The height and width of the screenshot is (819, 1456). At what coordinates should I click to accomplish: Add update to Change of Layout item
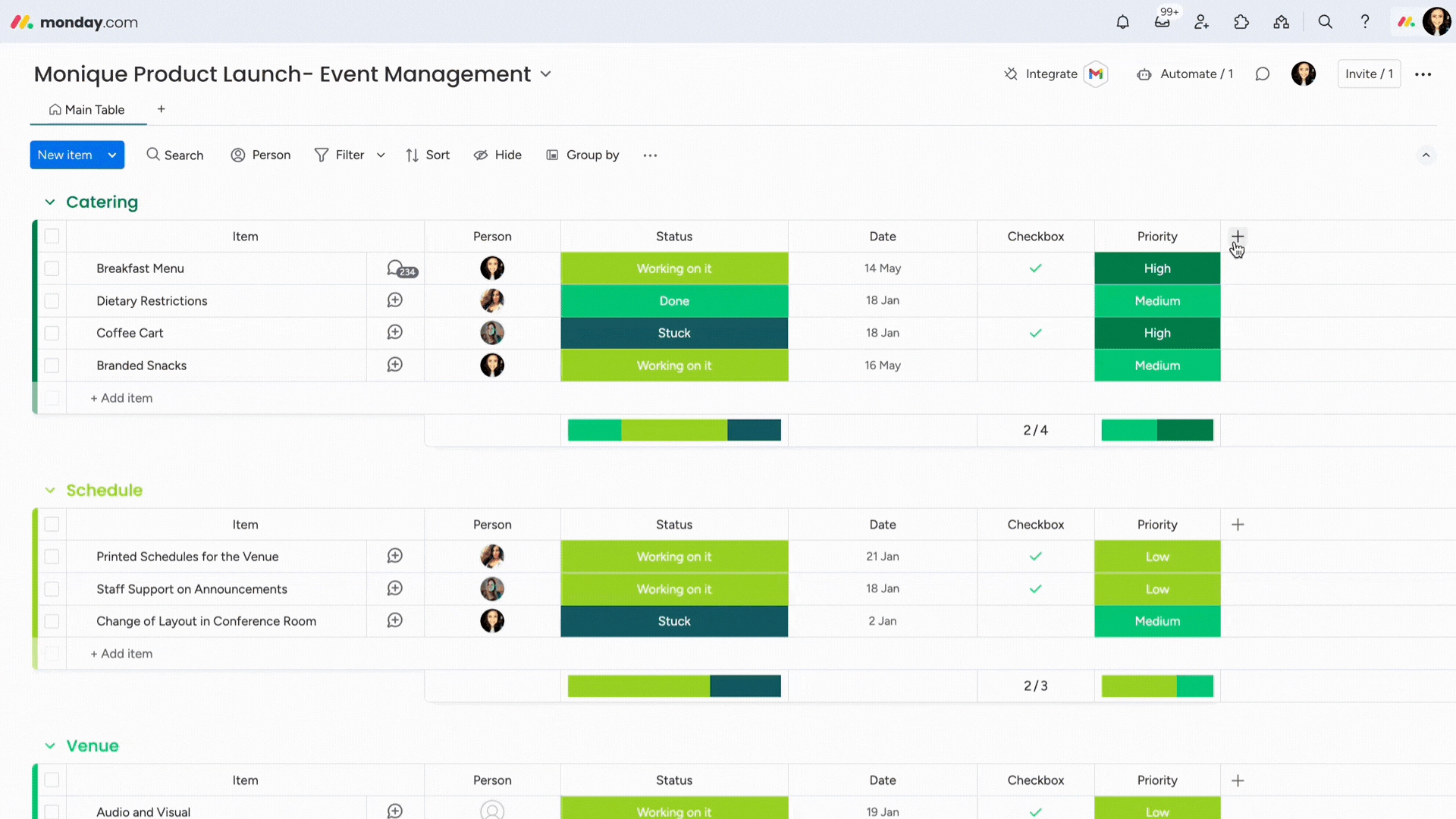click(394, 620)
